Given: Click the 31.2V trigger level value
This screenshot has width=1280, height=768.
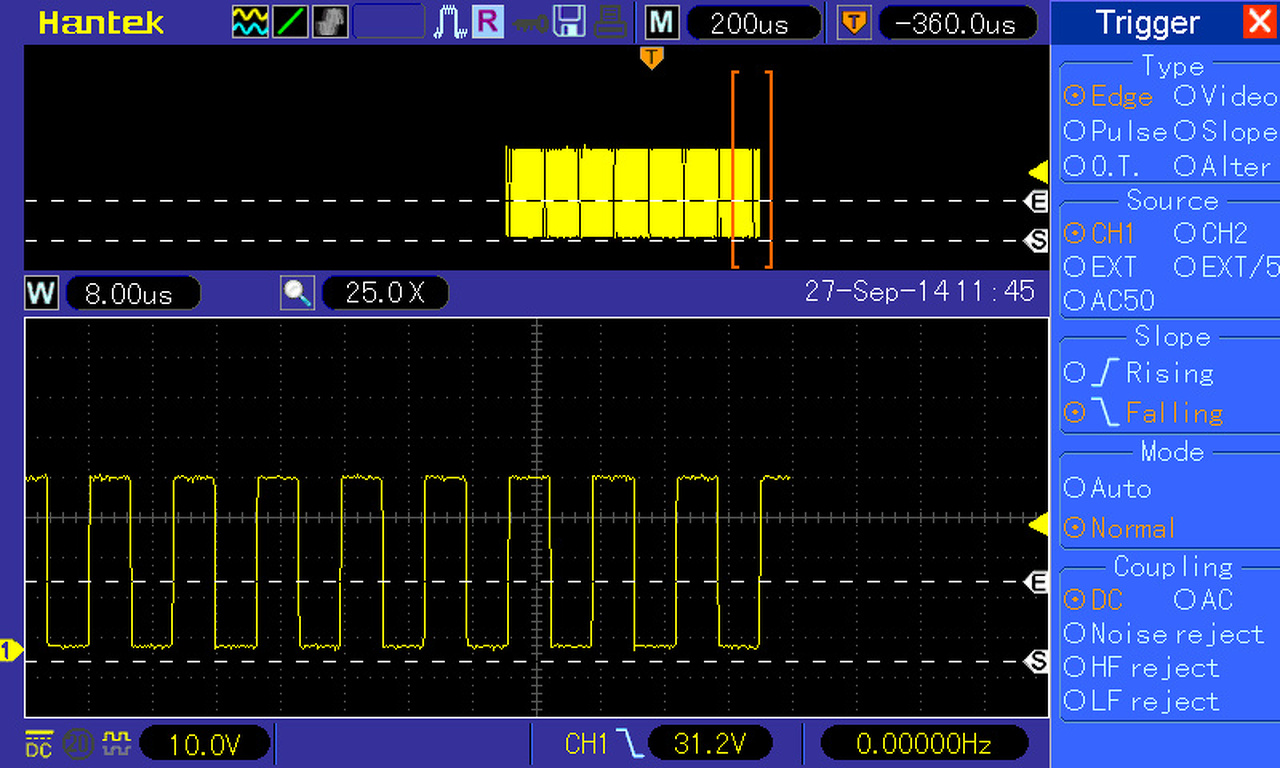Looking at the screenshot, I should [710, 743].
